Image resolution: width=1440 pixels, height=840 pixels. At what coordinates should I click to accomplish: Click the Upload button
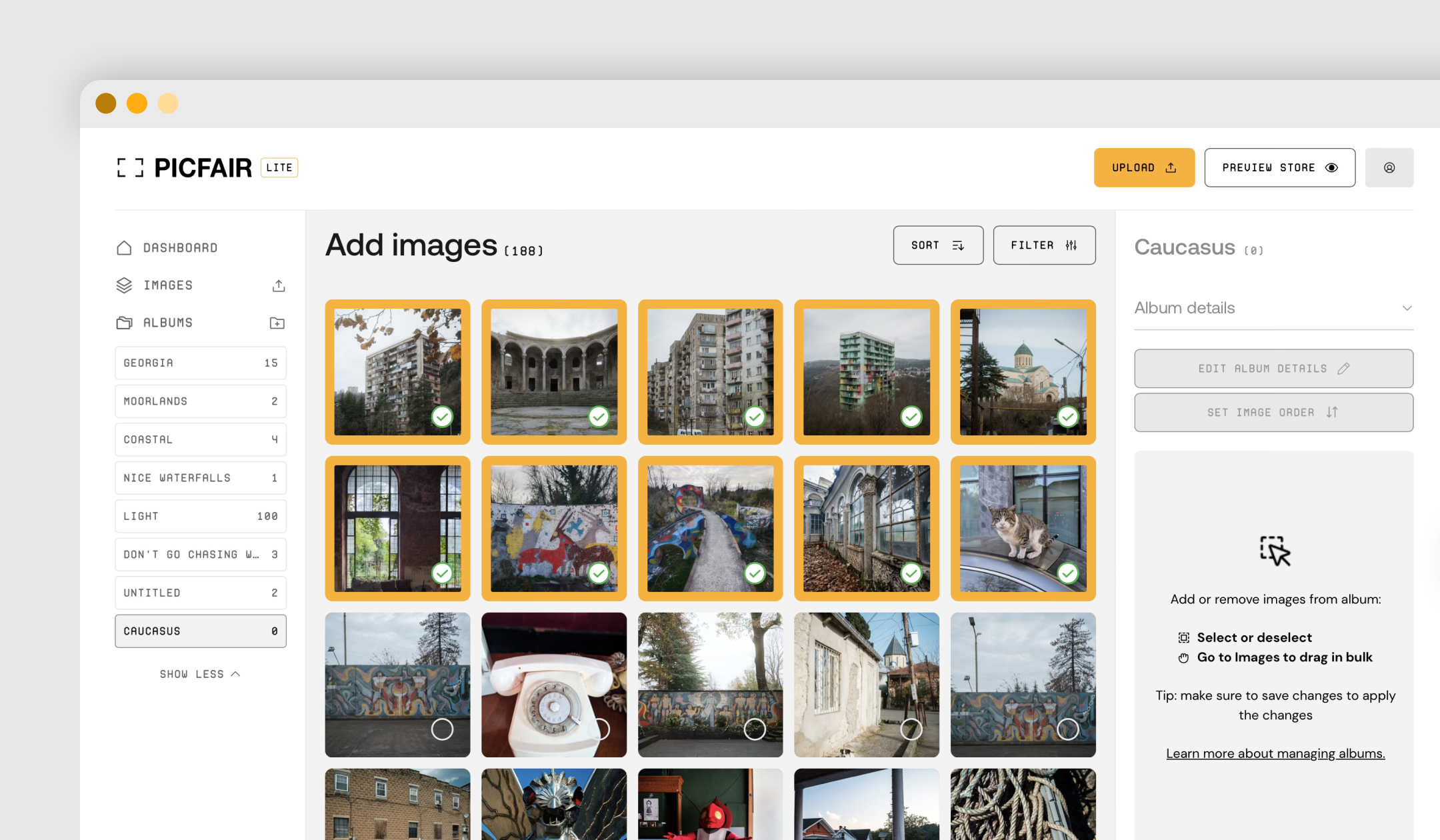[1143, 168]
